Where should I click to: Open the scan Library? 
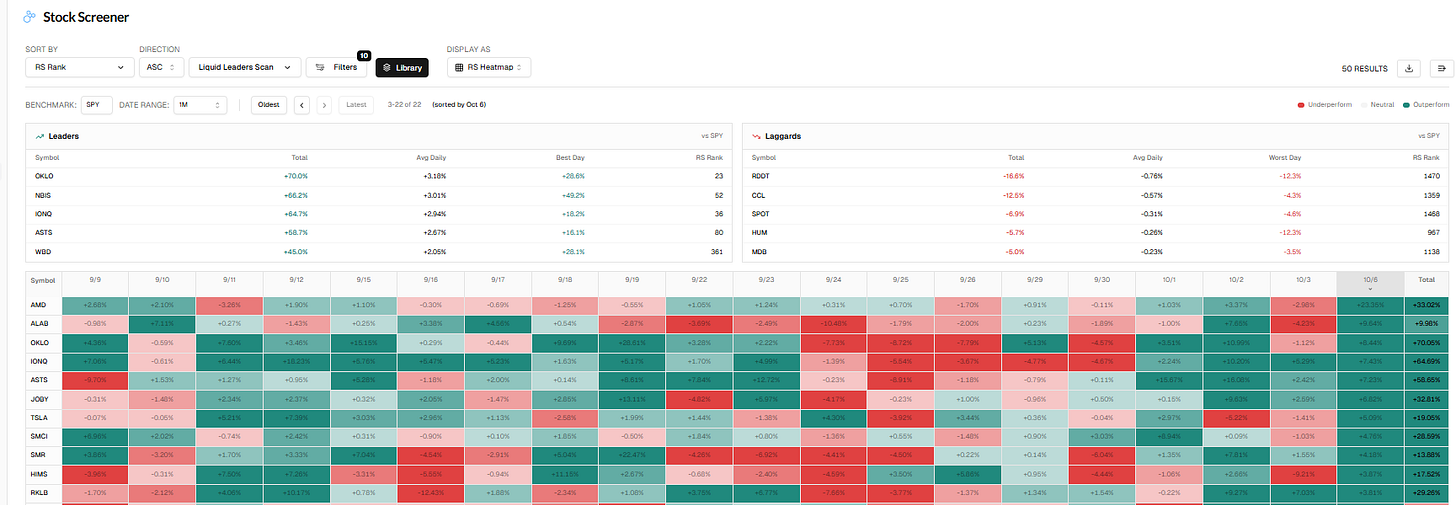(x=402, y=67)
